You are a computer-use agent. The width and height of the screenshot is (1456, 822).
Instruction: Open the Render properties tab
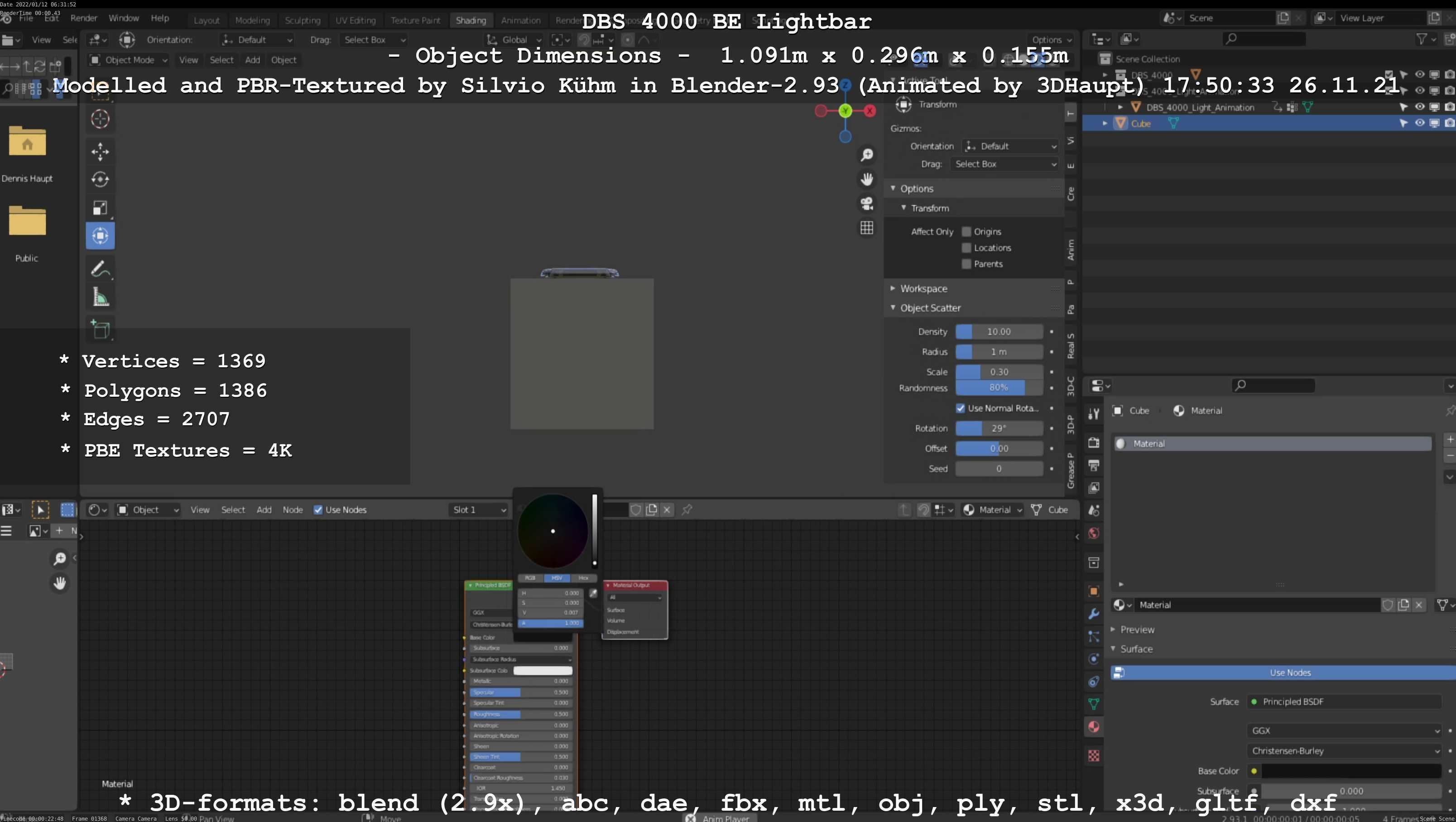[x=1094, y=442]
